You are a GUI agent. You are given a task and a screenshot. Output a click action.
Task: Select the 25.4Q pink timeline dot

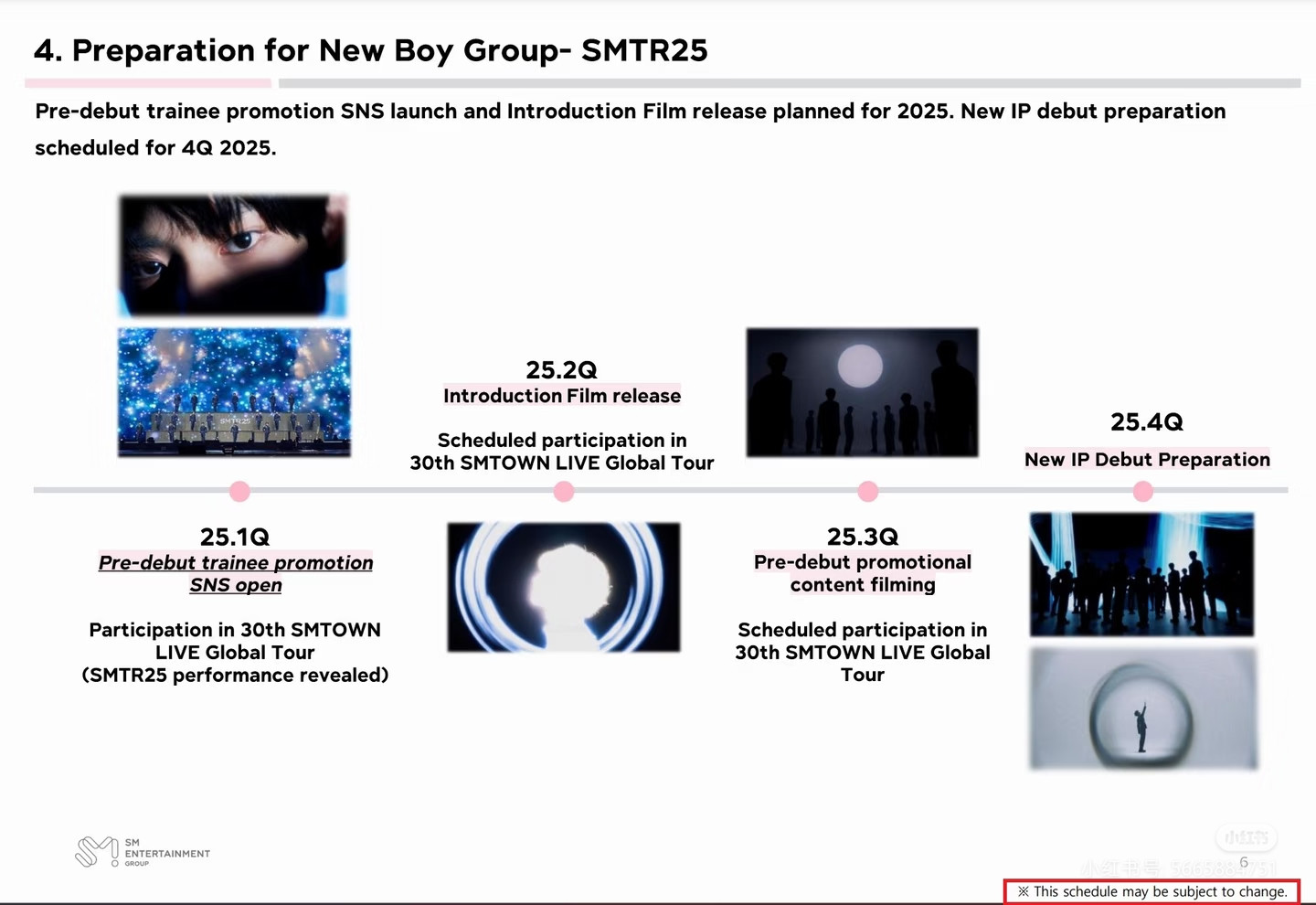point(1142,492)
